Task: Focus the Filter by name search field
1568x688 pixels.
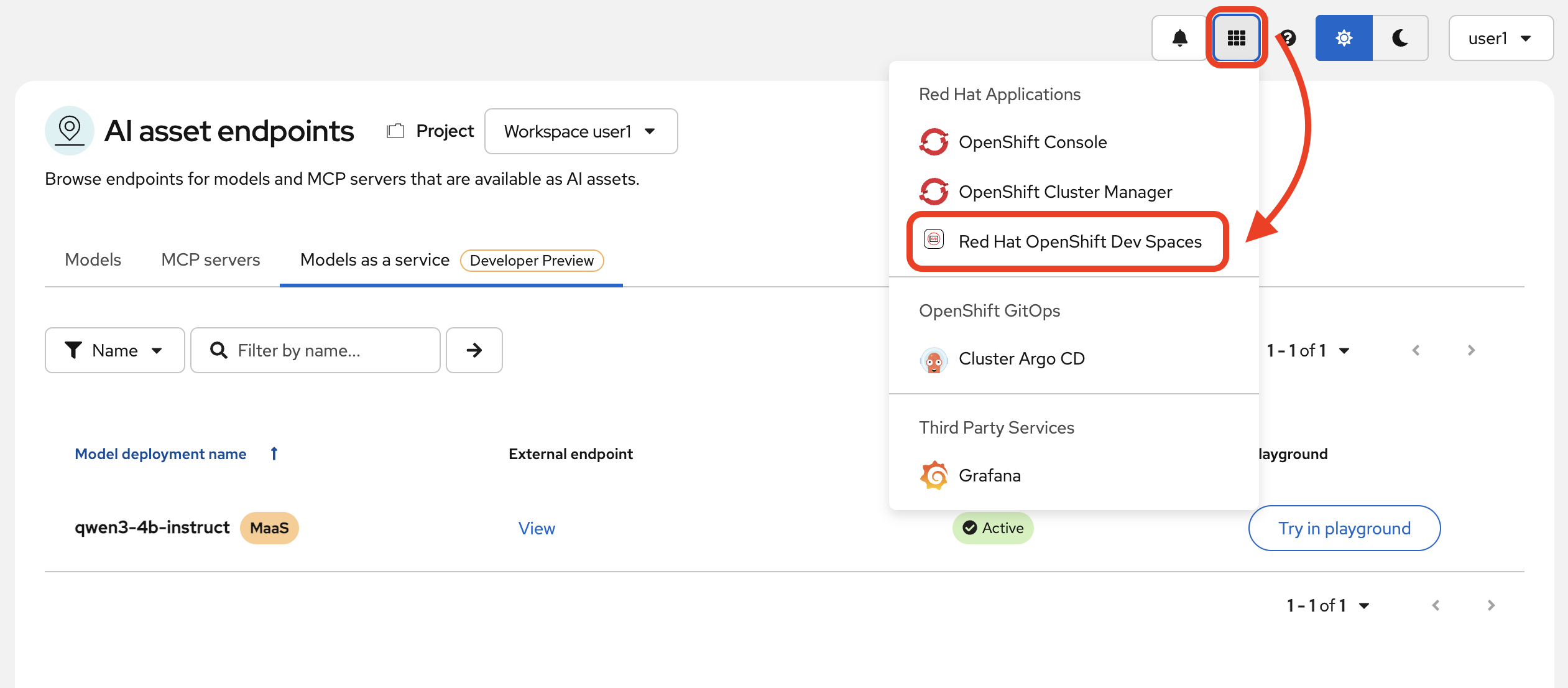Action: 315,350
